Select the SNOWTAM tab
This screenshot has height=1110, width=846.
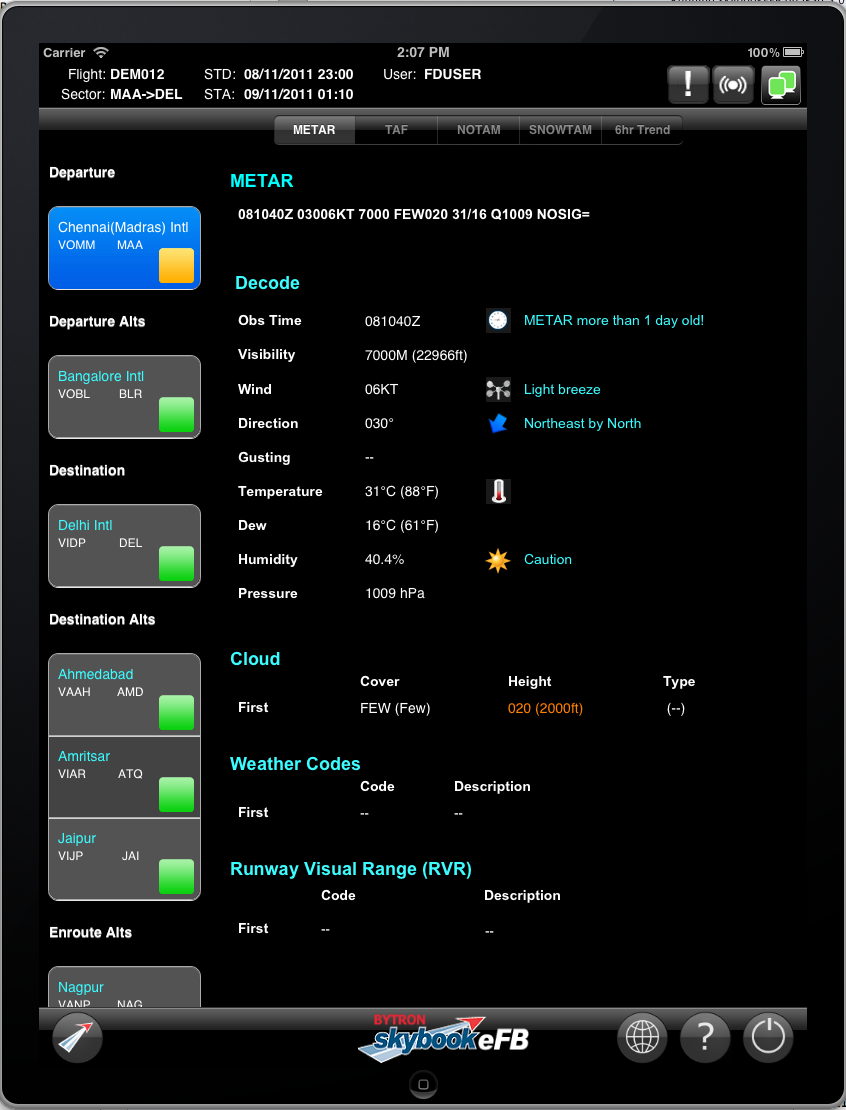[560, 130]
